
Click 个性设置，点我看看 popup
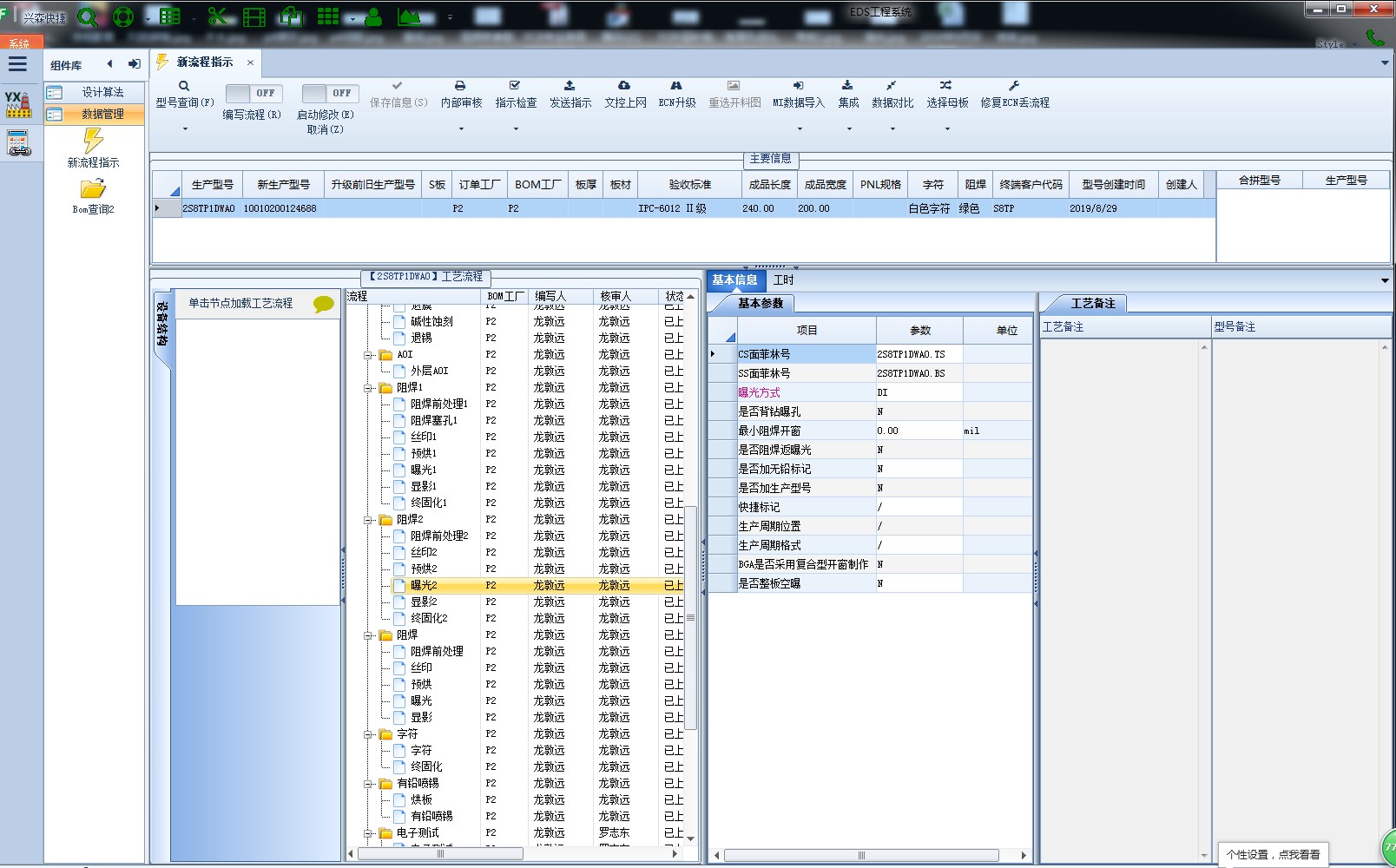coord(1273,854)
